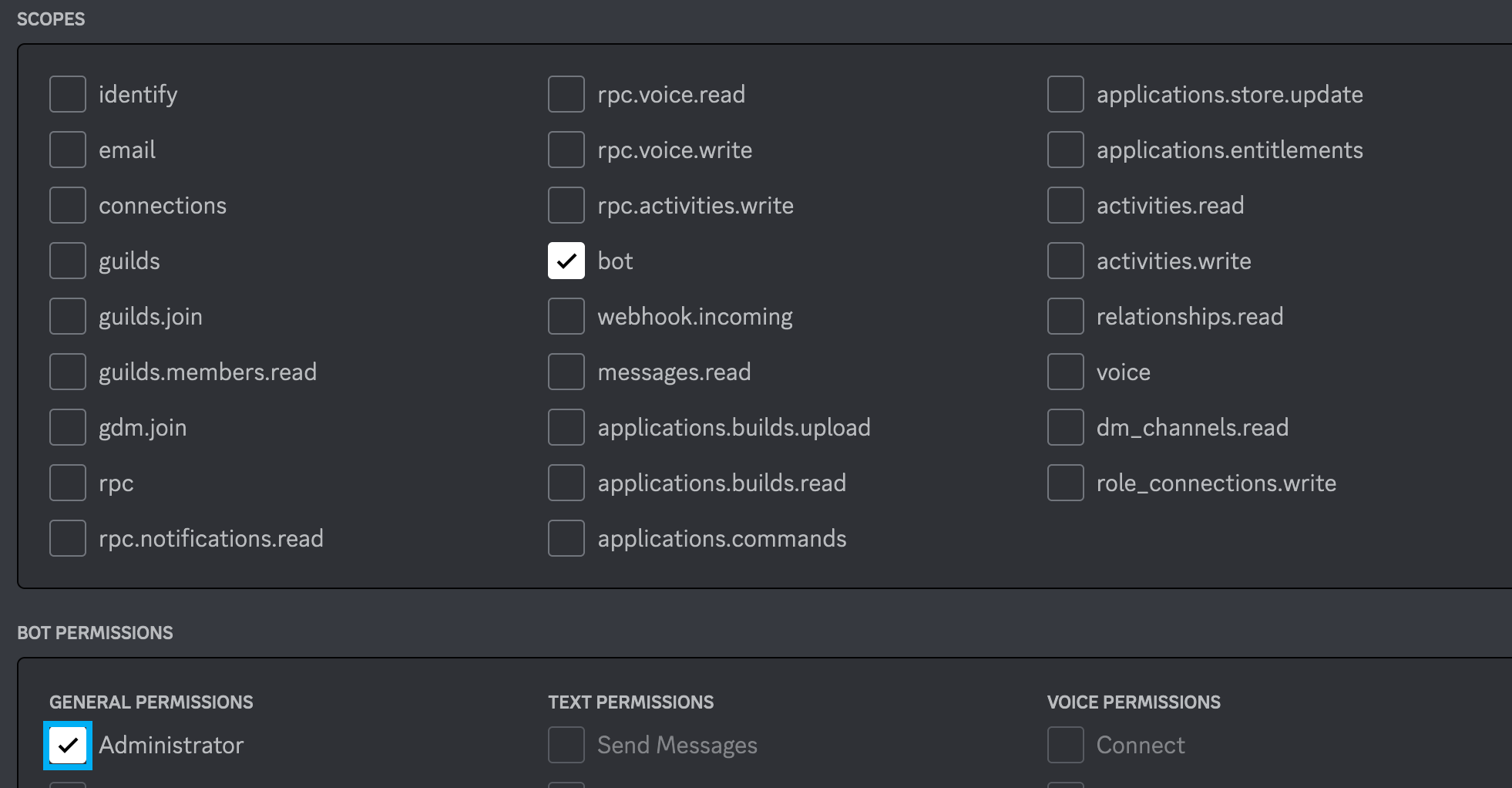Check dm_channels.read scope

[1066, 427]
